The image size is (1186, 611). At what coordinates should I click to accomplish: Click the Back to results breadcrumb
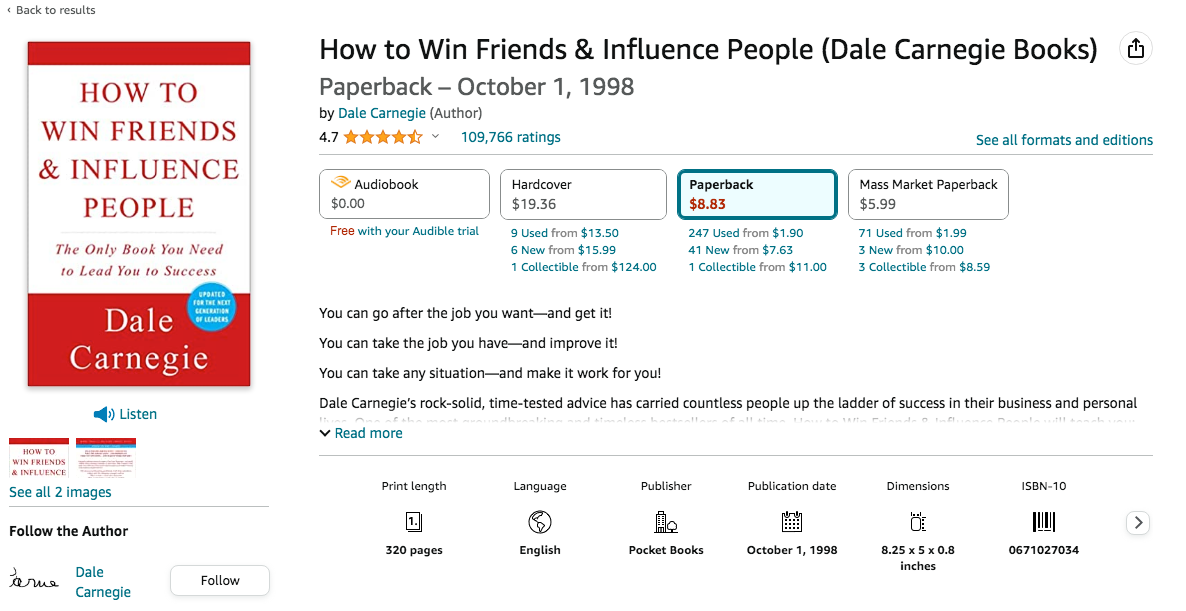(x=50, y=10)
